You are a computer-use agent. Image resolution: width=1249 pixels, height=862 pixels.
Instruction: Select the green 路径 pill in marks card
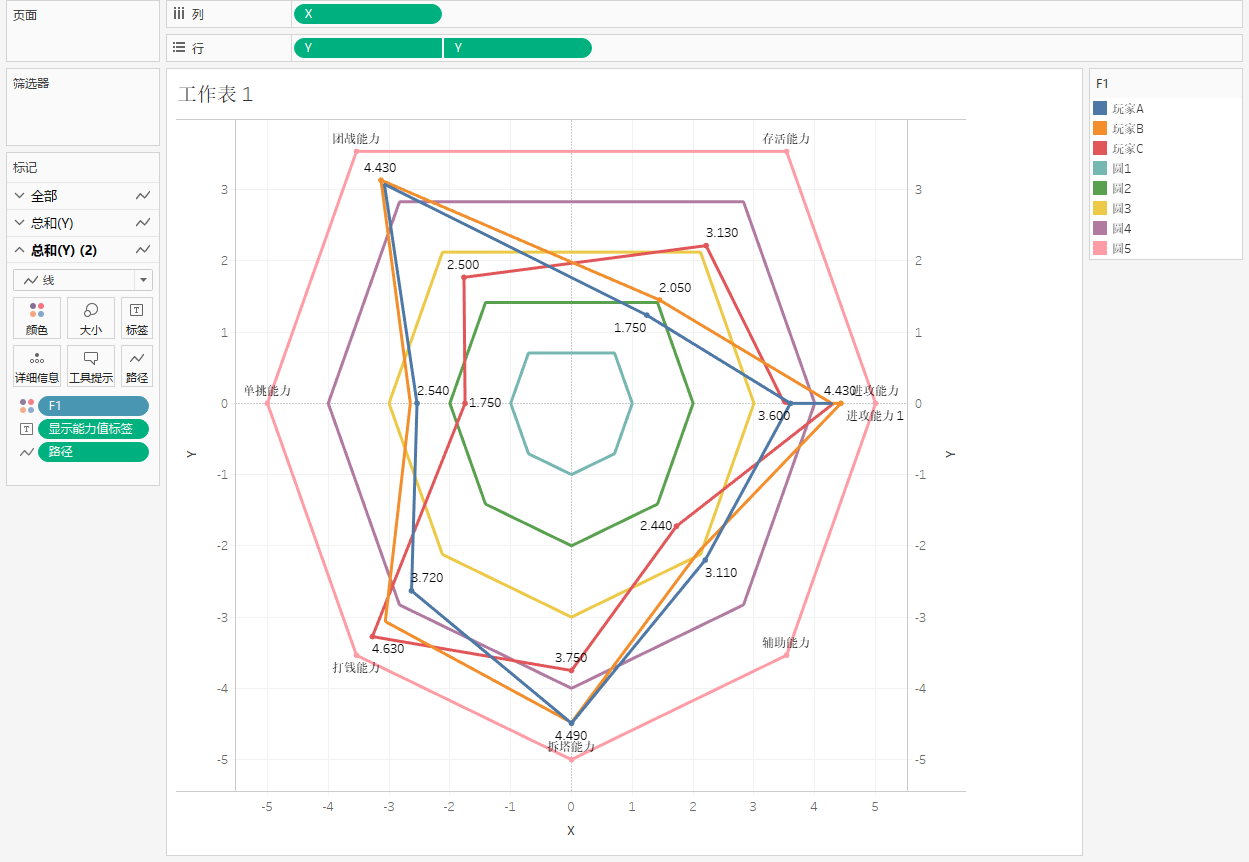tap(93, 452)
